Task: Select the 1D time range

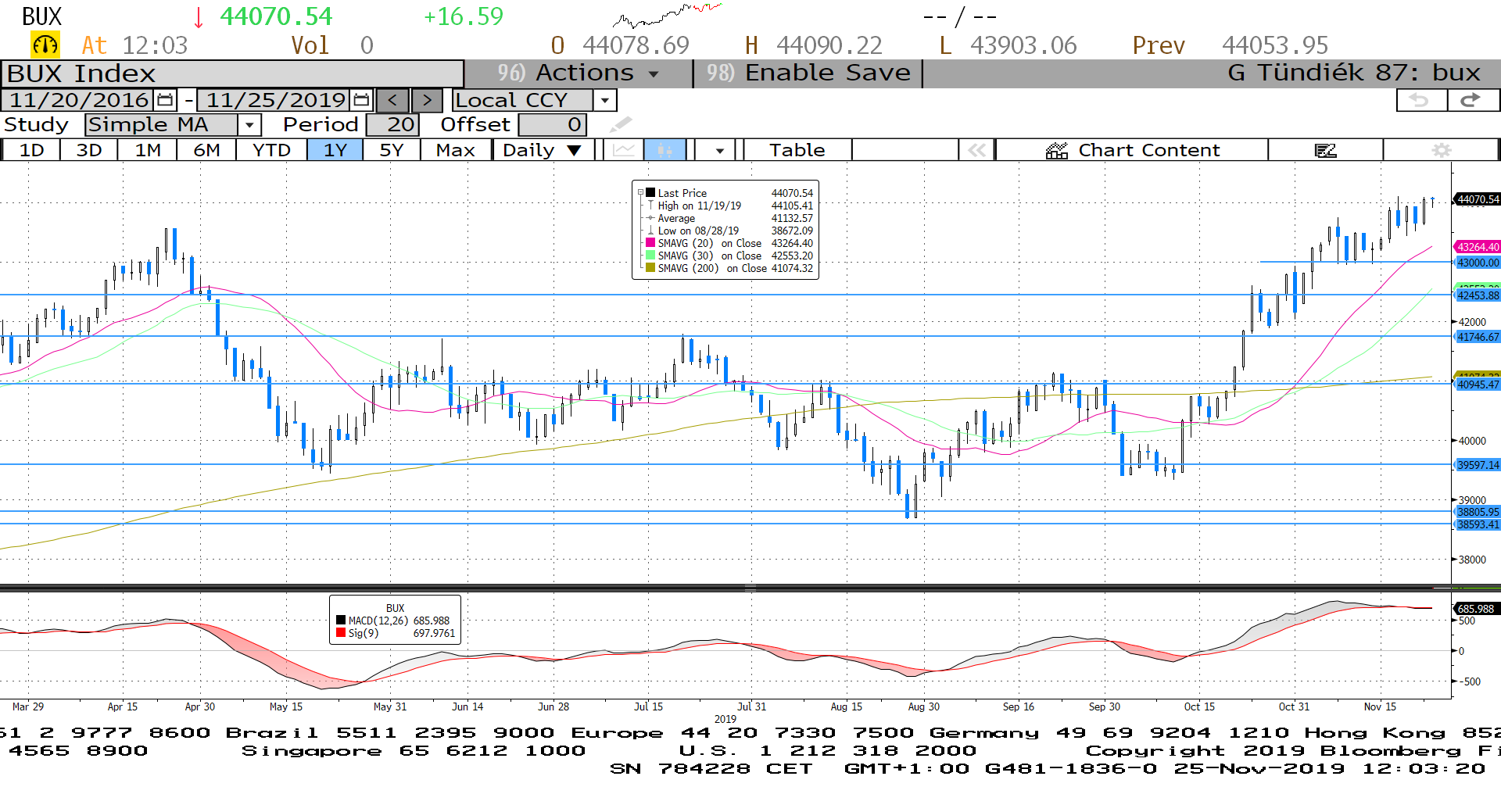Action: (x=31, y=150)
